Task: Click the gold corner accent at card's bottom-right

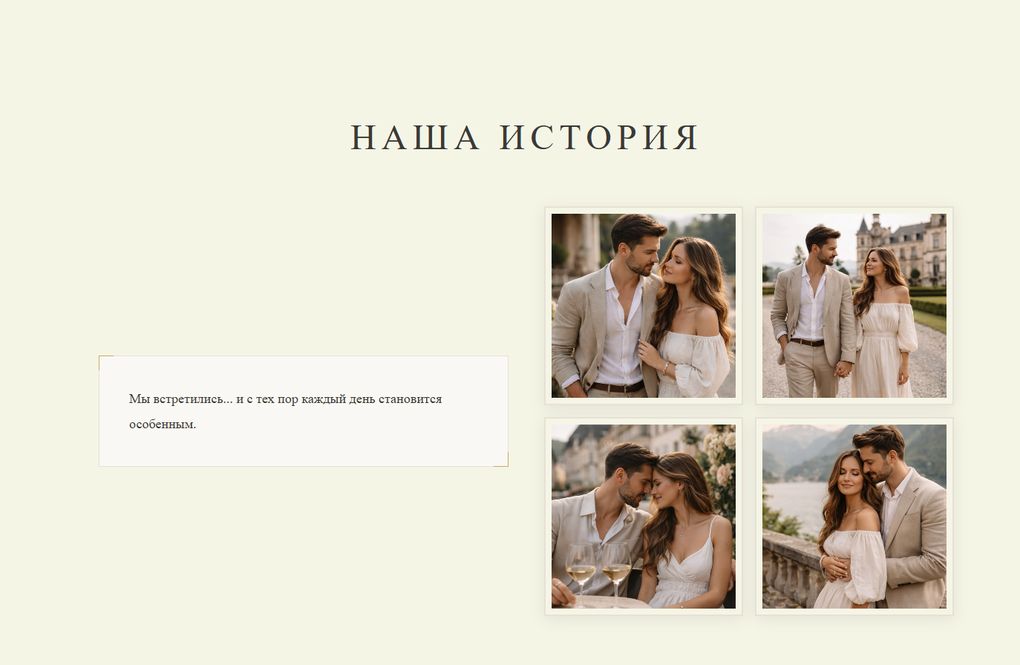Action: [x=503, y=462]
